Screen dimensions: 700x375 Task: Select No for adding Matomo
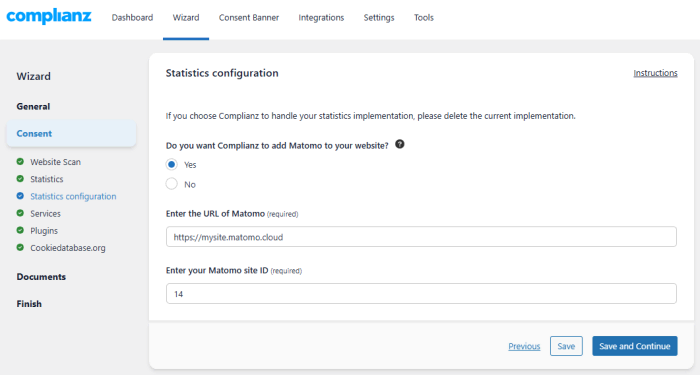click(171, 184)
